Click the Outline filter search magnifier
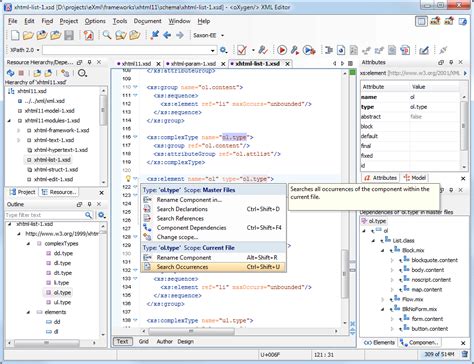The height and width of the screenshot is (364, 474). pyautogui.click(x=88, y=215)
